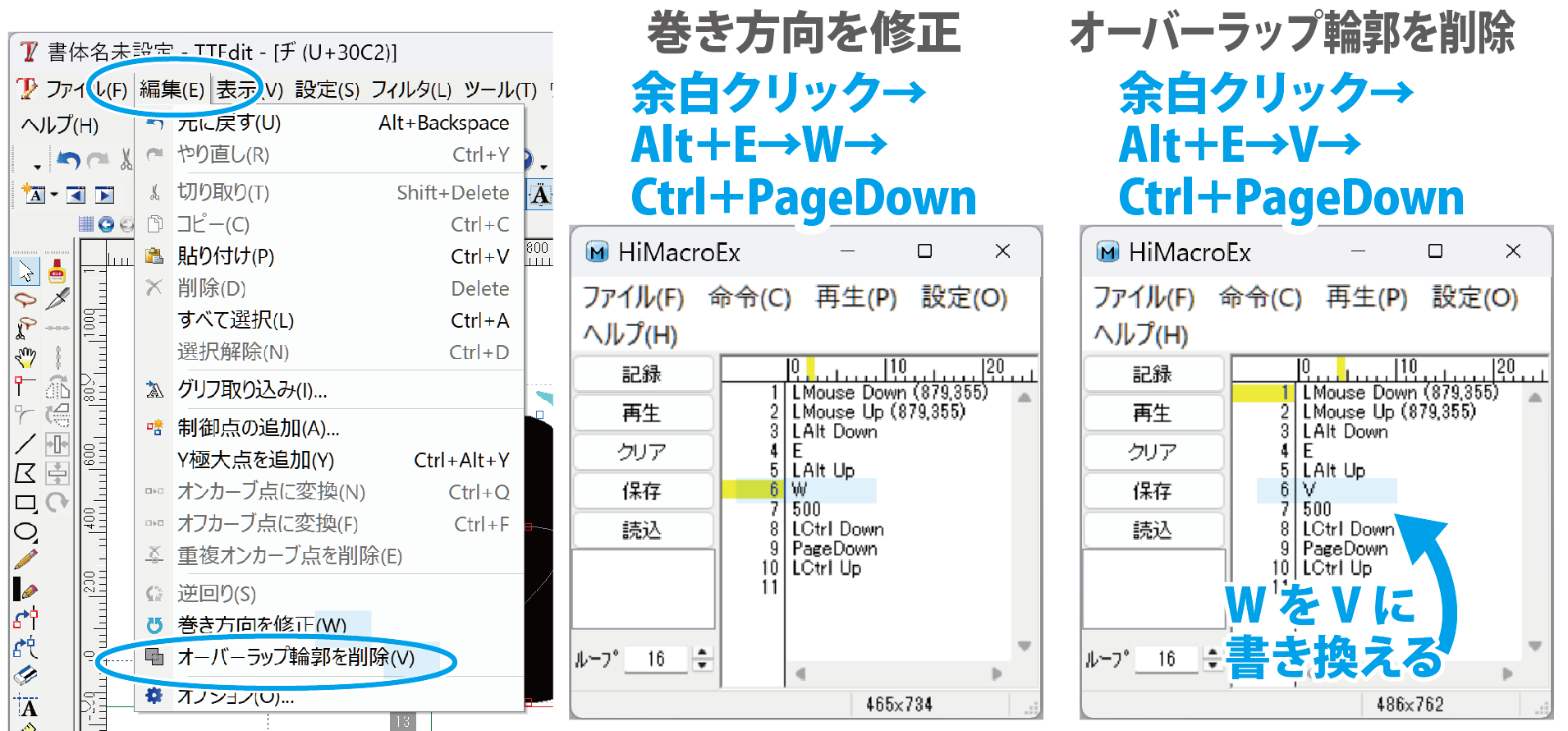Select the arrow pointer tool in TTEdit

pyautogui.click(x=25, y=270)
